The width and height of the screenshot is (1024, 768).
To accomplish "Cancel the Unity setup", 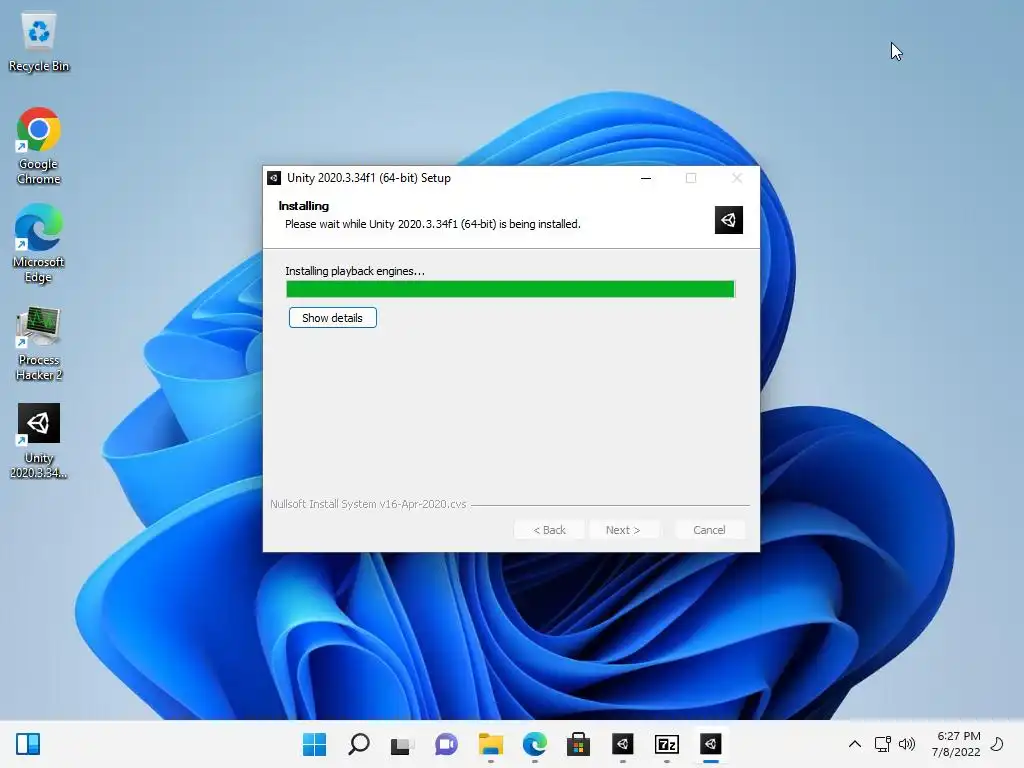I will (709, 530).
